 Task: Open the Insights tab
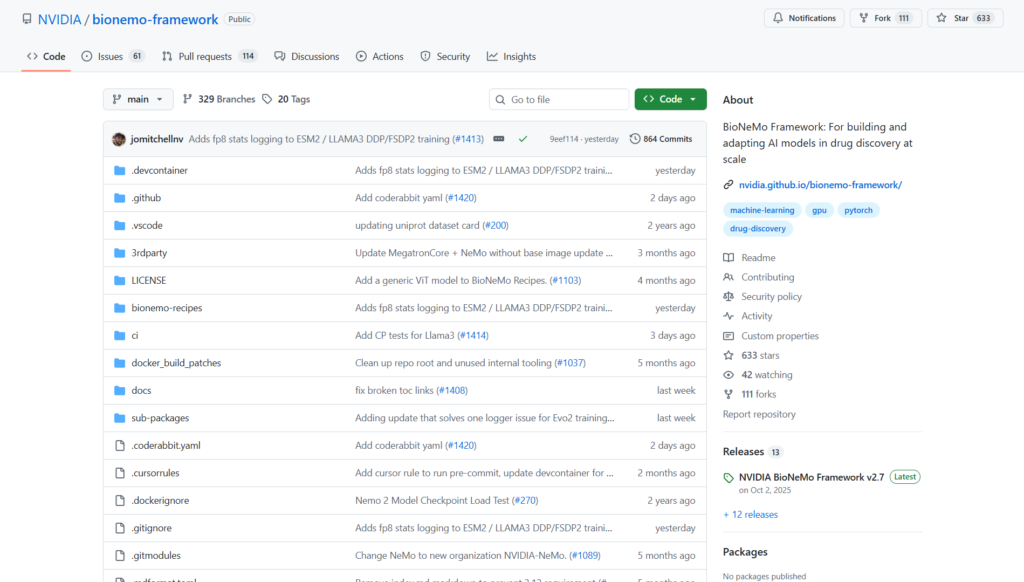tap(511, 56)
